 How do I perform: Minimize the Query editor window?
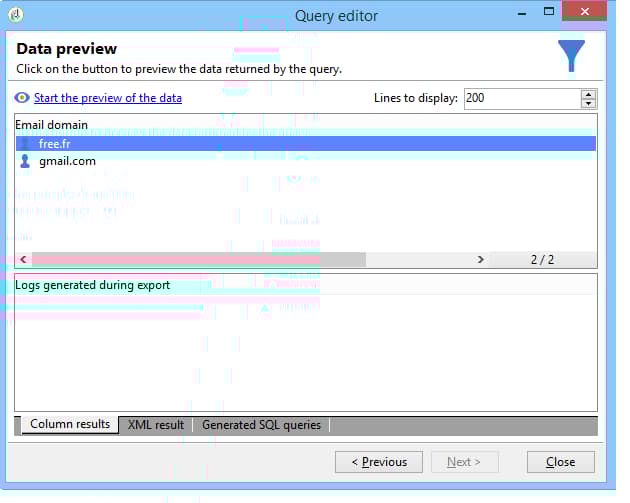pos(522,14)
